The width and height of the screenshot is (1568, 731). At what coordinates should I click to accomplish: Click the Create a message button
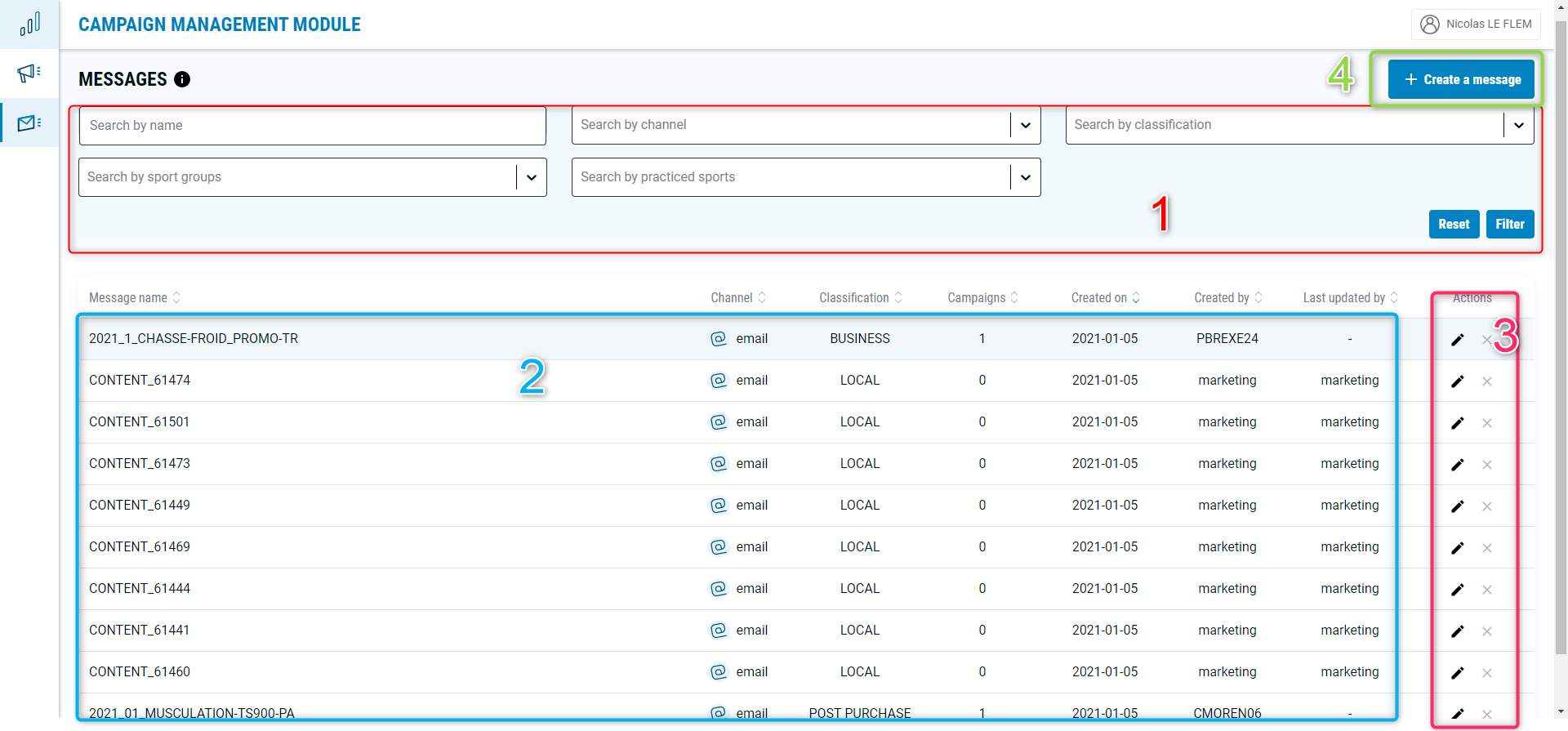(1461, 79)
